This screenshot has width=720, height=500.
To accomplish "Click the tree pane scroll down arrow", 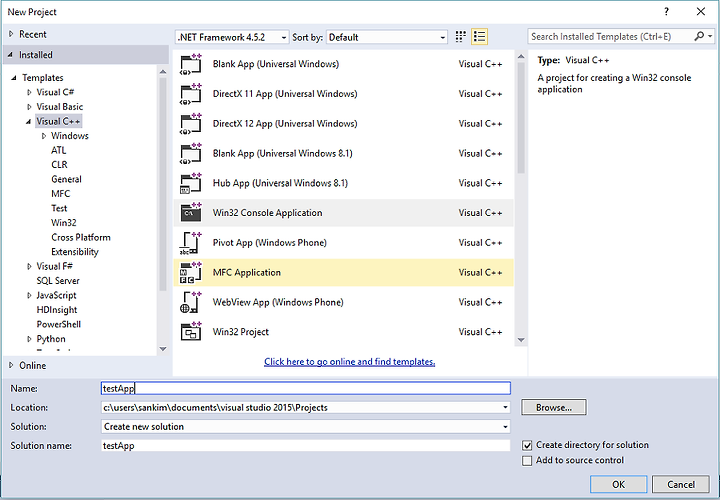I will [163, 349].
